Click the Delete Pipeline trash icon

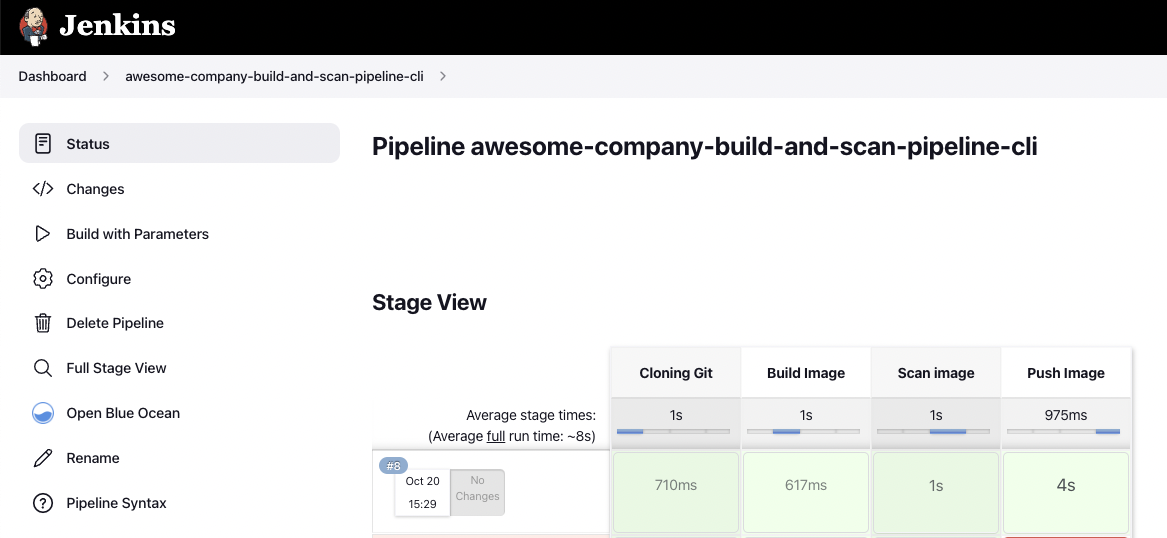pyautogui.click(x=43, y=323)
